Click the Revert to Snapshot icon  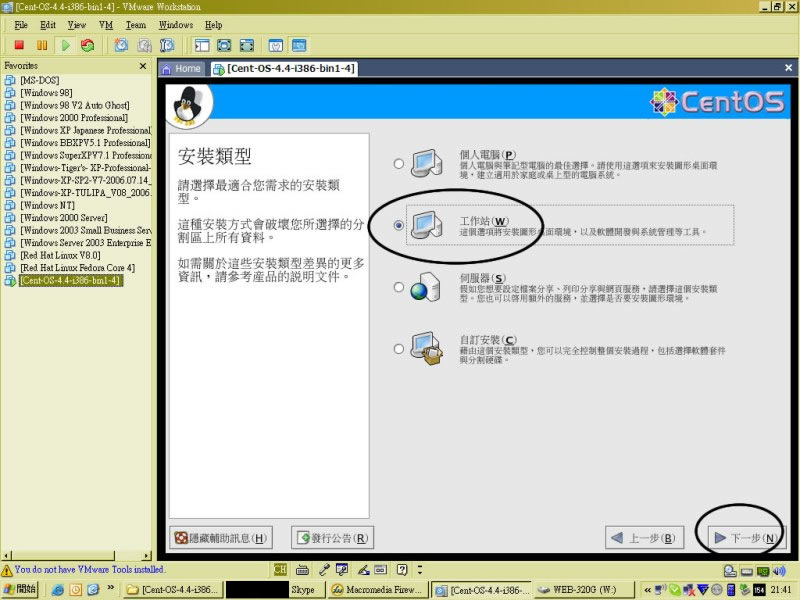point(144,45)
